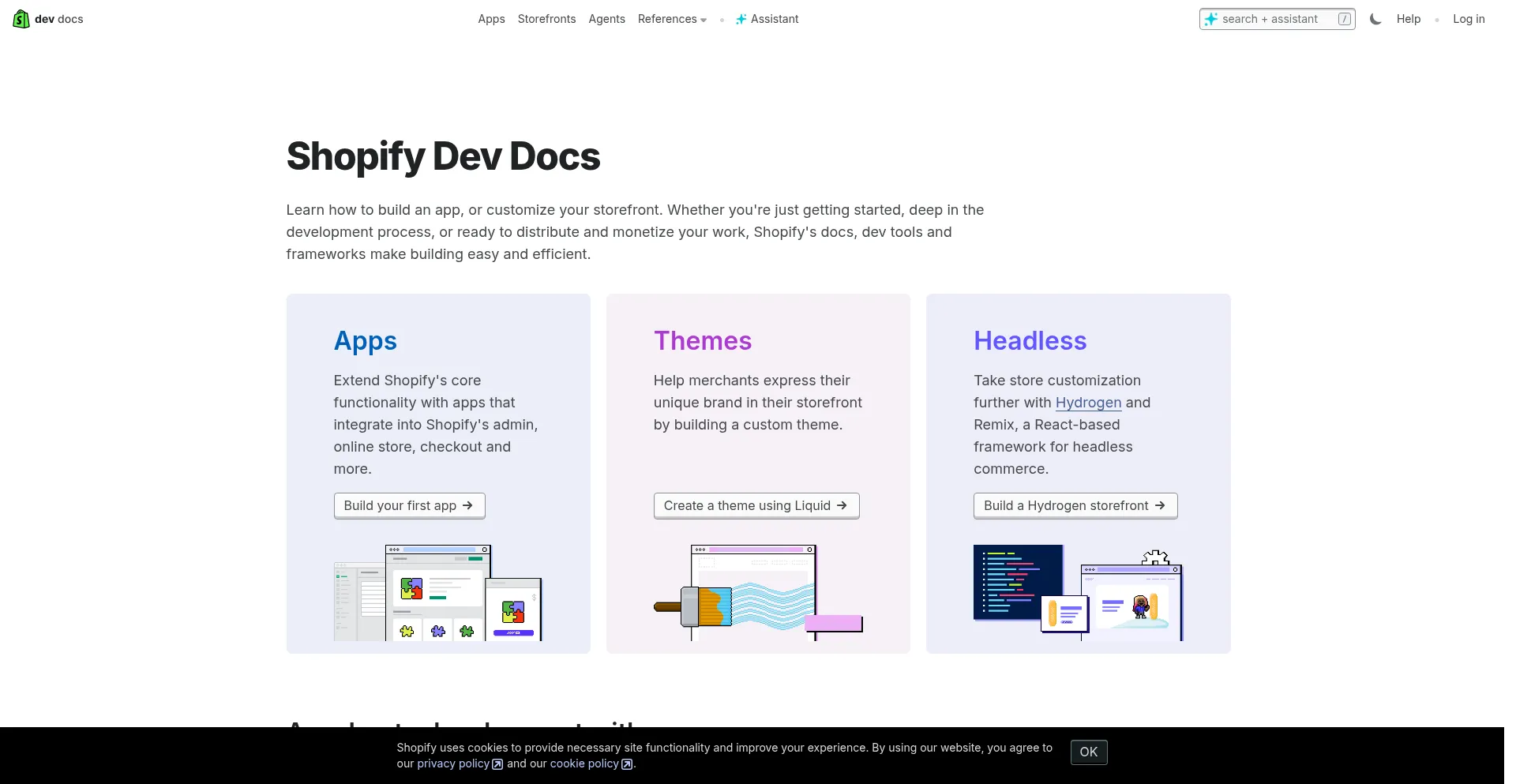Viewport: 1516px width, 784px height.
Task: Open the Assistant from the navigation bar
Action: (x=767, y=19)
